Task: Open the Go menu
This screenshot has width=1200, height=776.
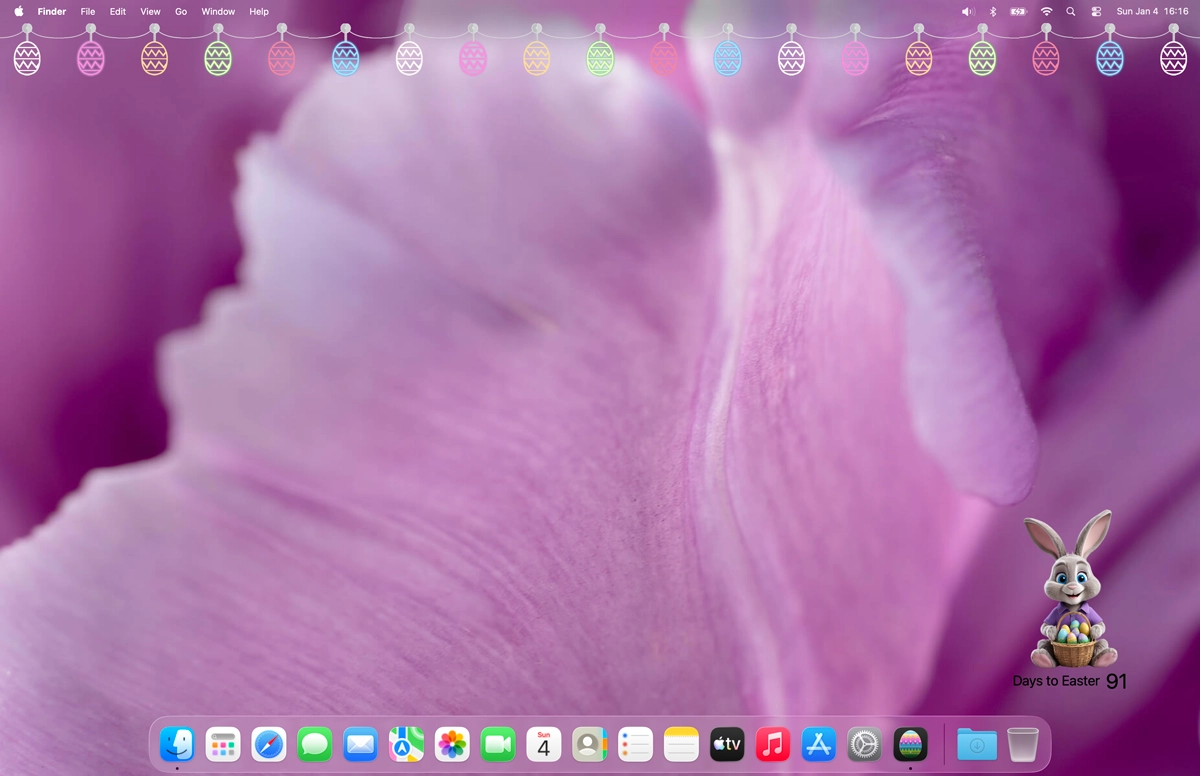Action: pos(181,11)
